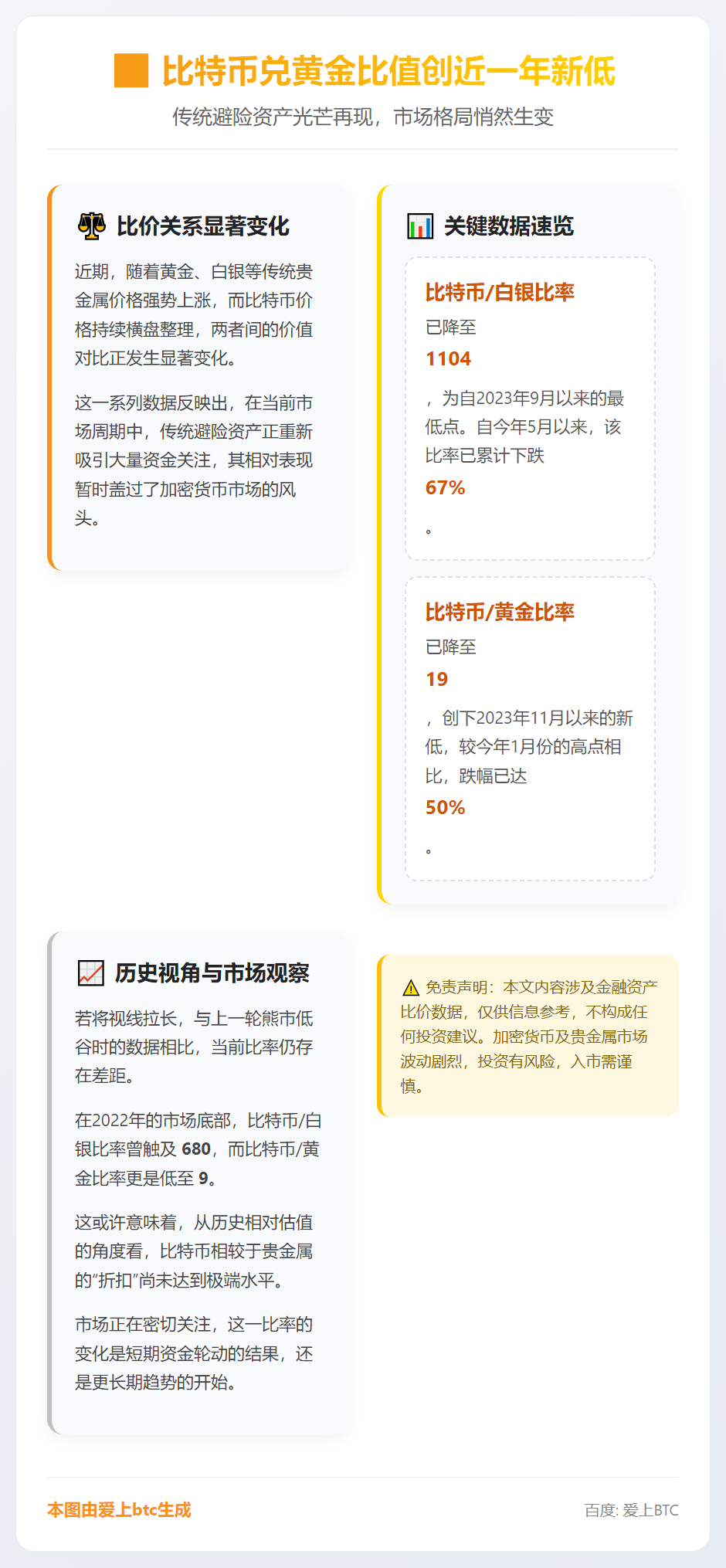726x1568 pixels.
Task: Click the warning triangle icon in disclaimer
Action: tap(411, 988)
